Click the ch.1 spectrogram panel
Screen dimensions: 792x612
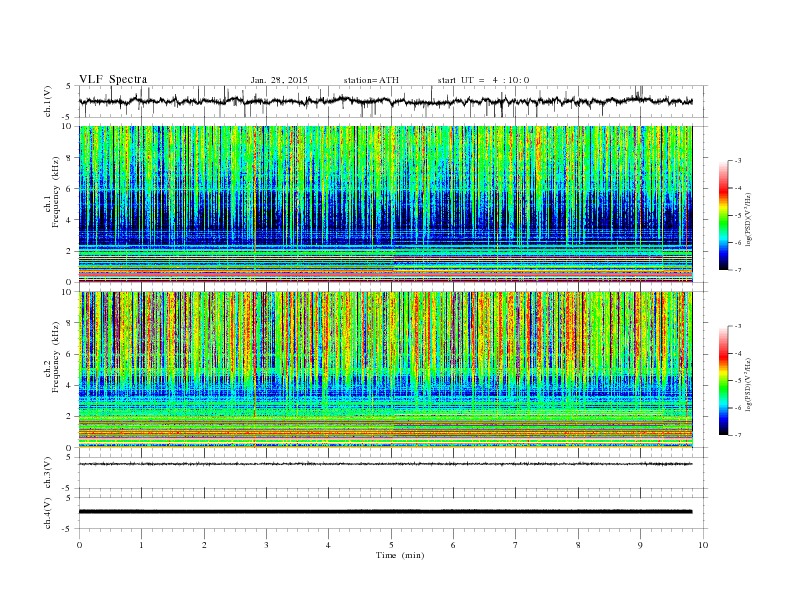tap(386, 204)
